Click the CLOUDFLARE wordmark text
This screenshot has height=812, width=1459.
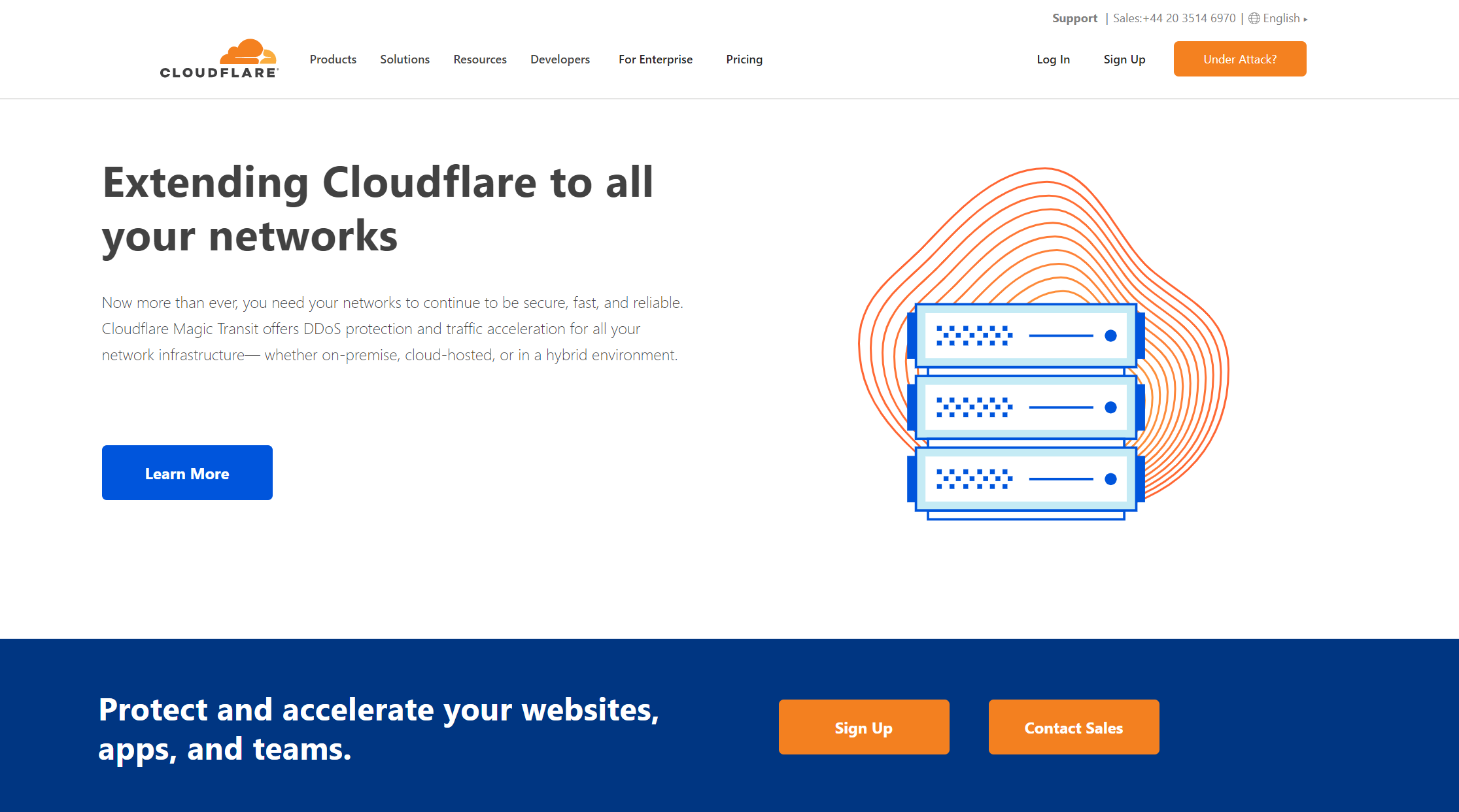pos(218,73)
